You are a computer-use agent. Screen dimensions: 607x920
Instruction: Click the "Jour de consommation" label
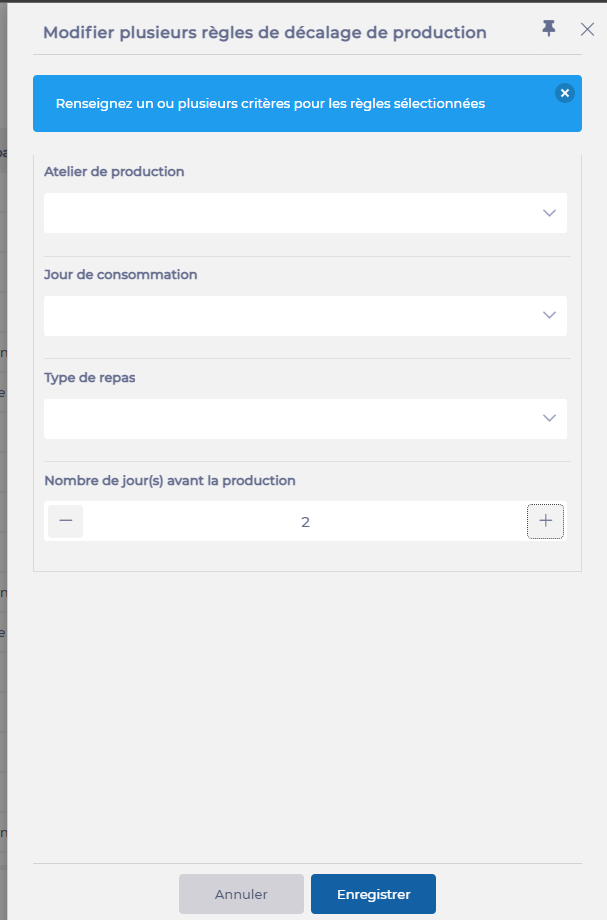click(x=121, y=274)
